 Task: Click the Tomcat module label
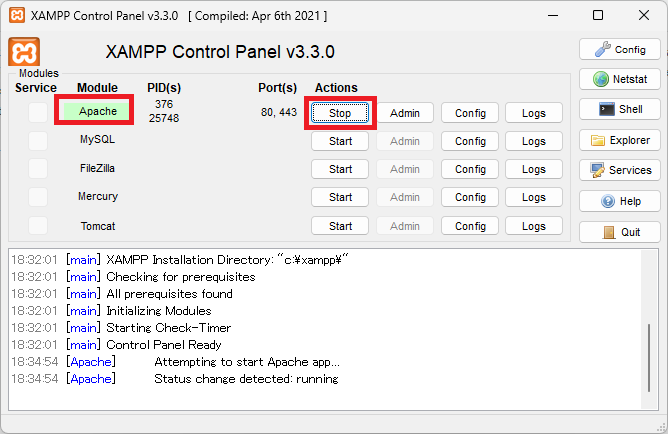(98, 226)
